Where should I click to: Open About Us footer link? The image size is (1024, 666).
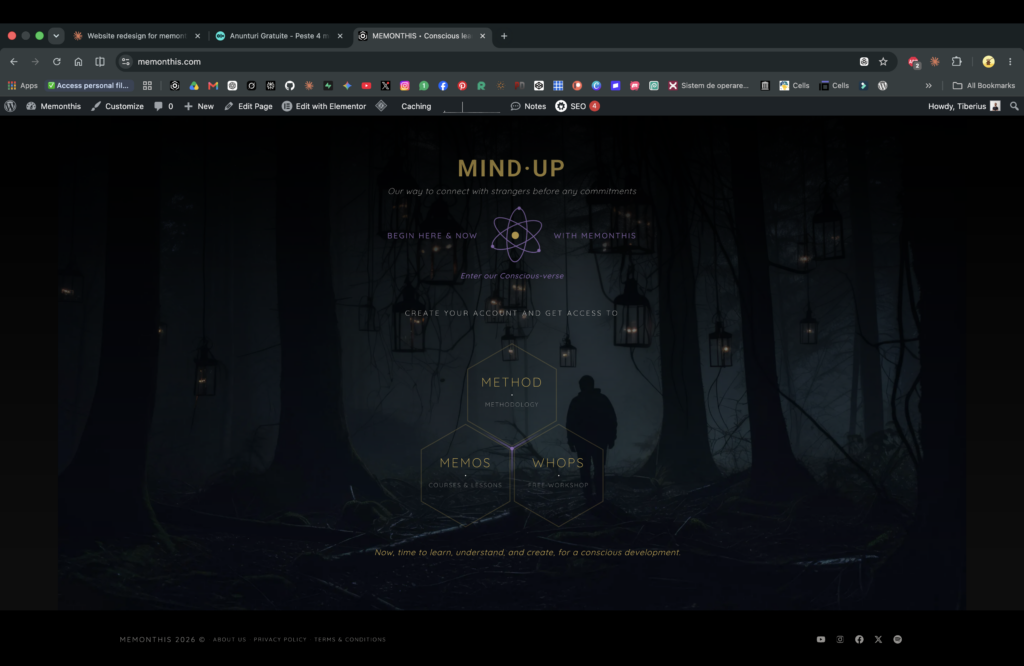point(229,639)
